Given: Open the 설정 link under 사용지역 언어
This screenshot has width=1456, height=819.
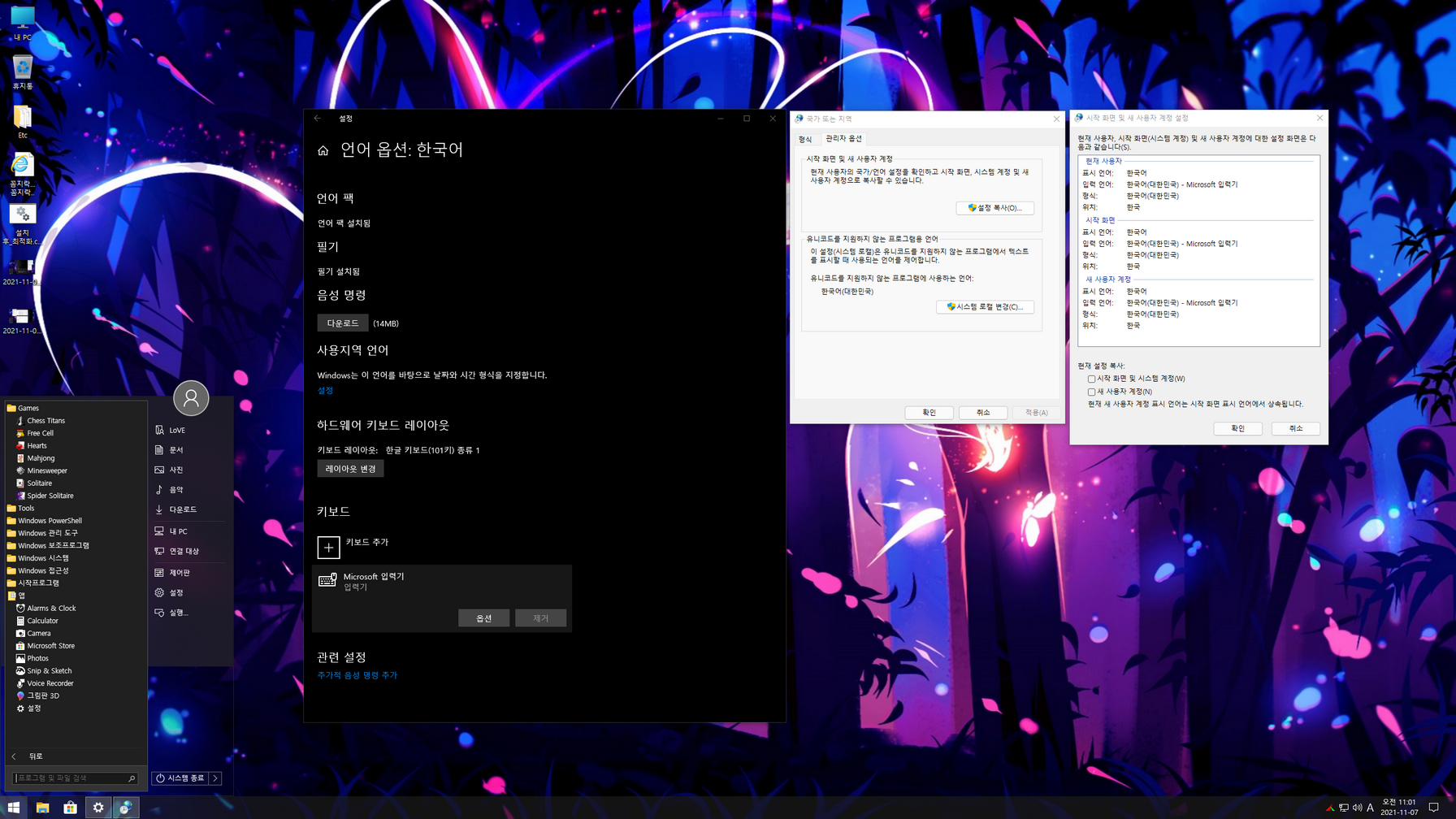Looking at the screenshot, I should coord(325,391).
